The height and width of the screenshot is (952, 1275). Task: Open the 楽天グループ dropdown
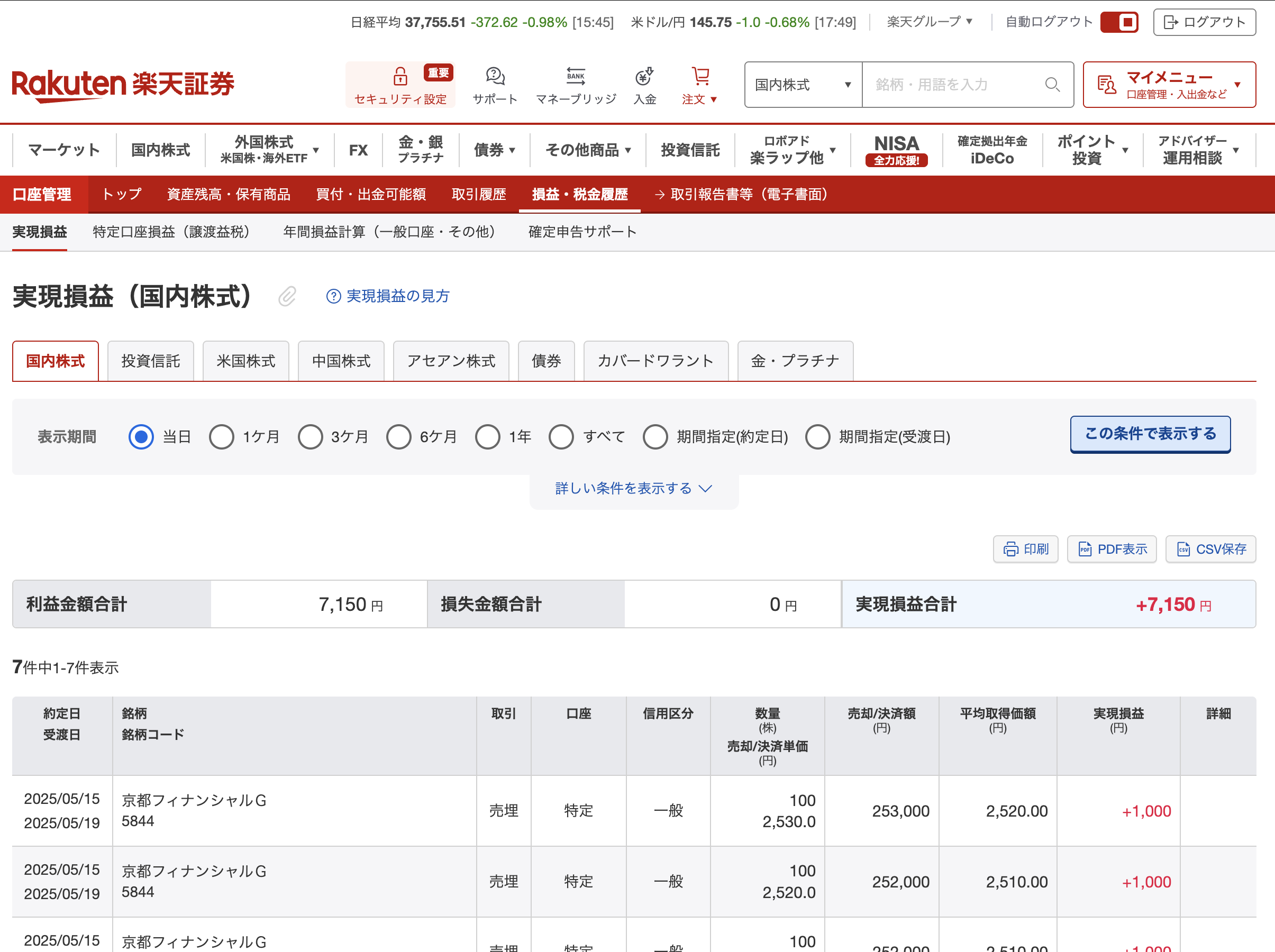click(x=929, y=22)
